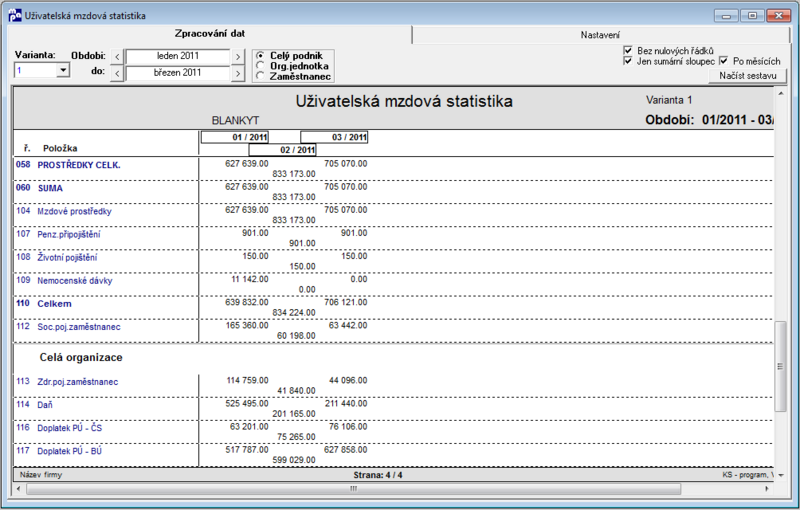Click row PROSTŘEDKY CELK.
Viewport: 800px width, 510px height.
point(393,169)
